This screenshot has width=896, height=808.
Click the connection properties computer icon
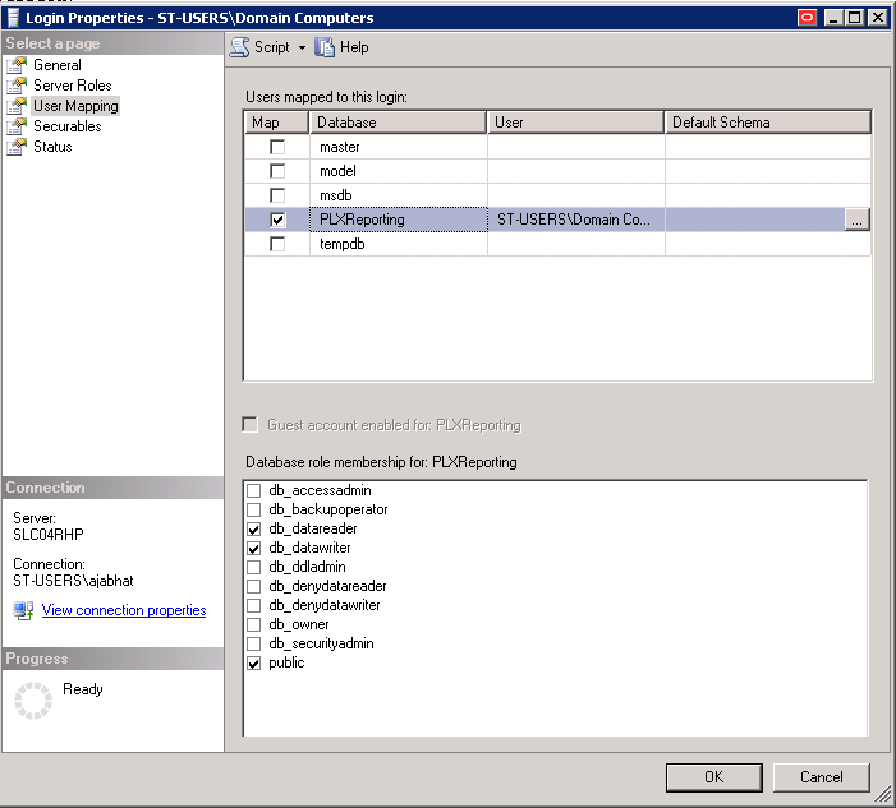click(23, 610)
